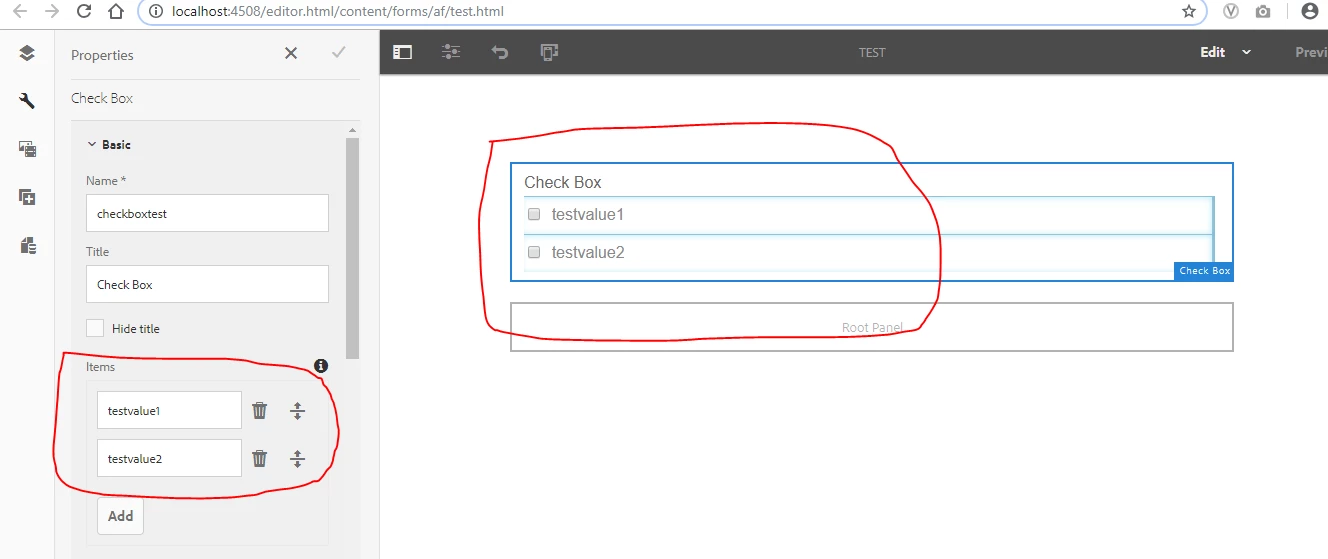Open the emulator devices icon

[548, 52]
